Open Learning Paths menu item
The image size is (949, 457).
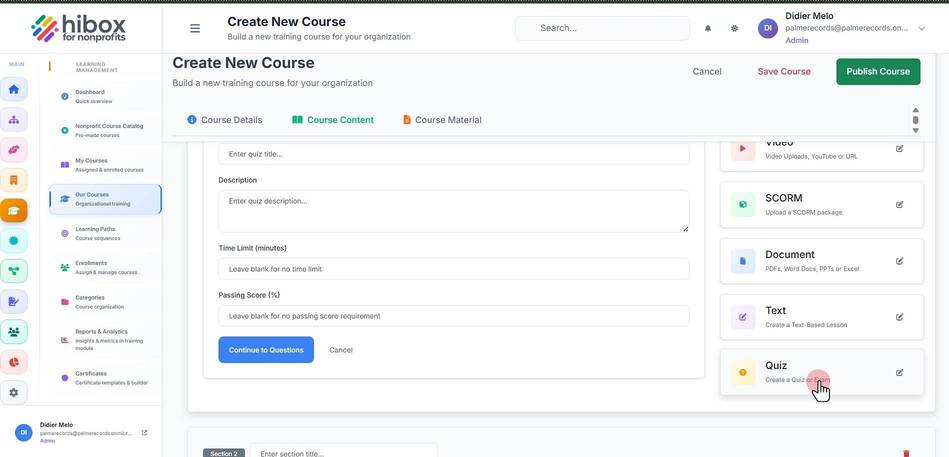[105, 233]
